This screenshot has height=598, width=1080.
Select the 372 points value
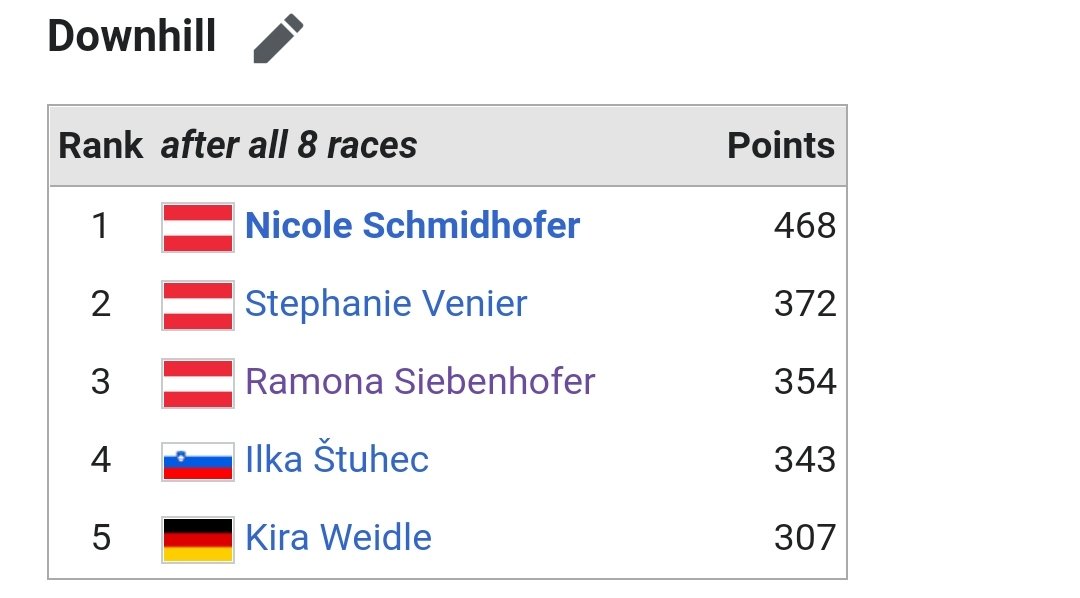pos(804,303)
